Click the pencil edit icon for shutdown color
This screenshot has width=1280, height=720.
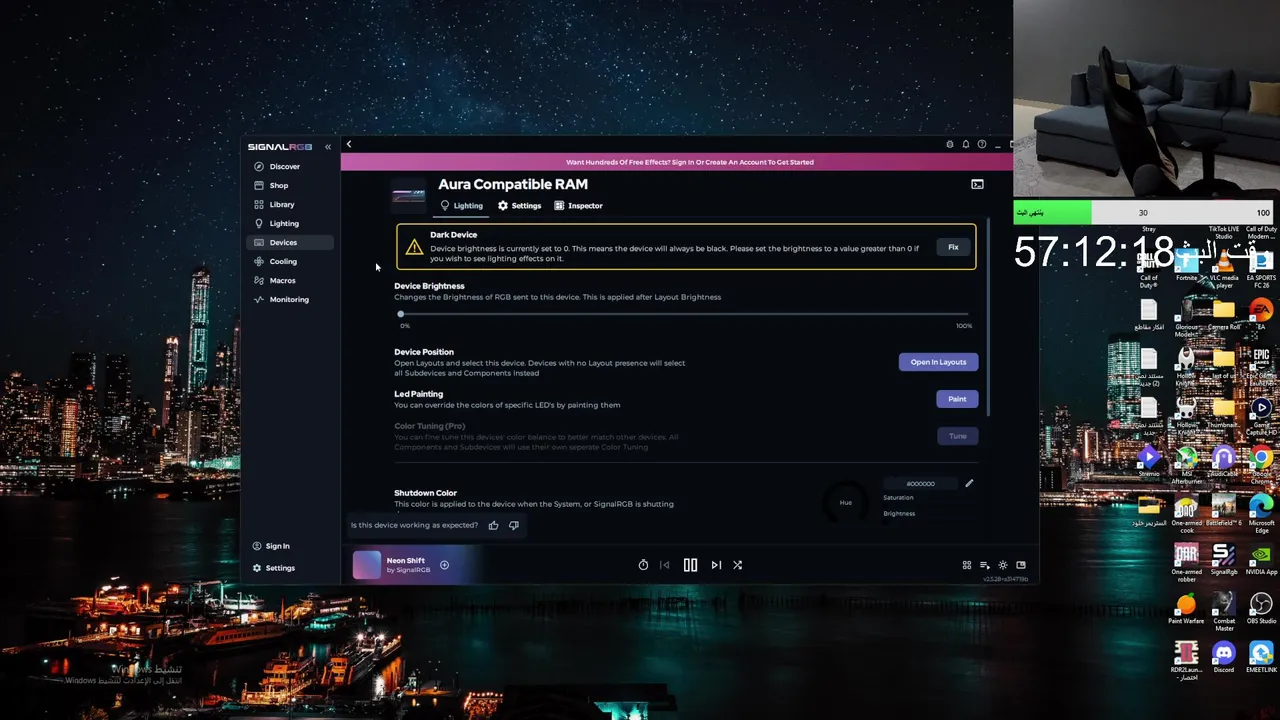point(969,483)
